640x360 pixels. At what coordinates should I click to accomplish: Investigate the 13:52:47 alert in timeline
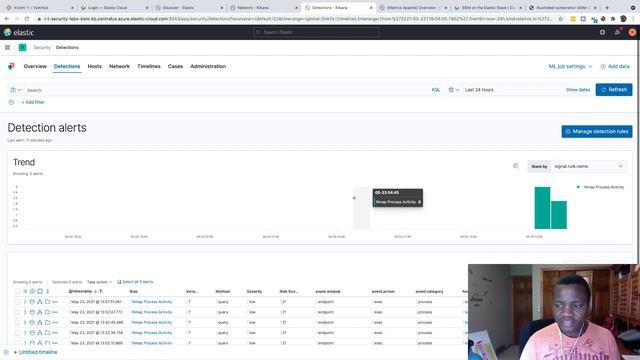coord(32,312)
